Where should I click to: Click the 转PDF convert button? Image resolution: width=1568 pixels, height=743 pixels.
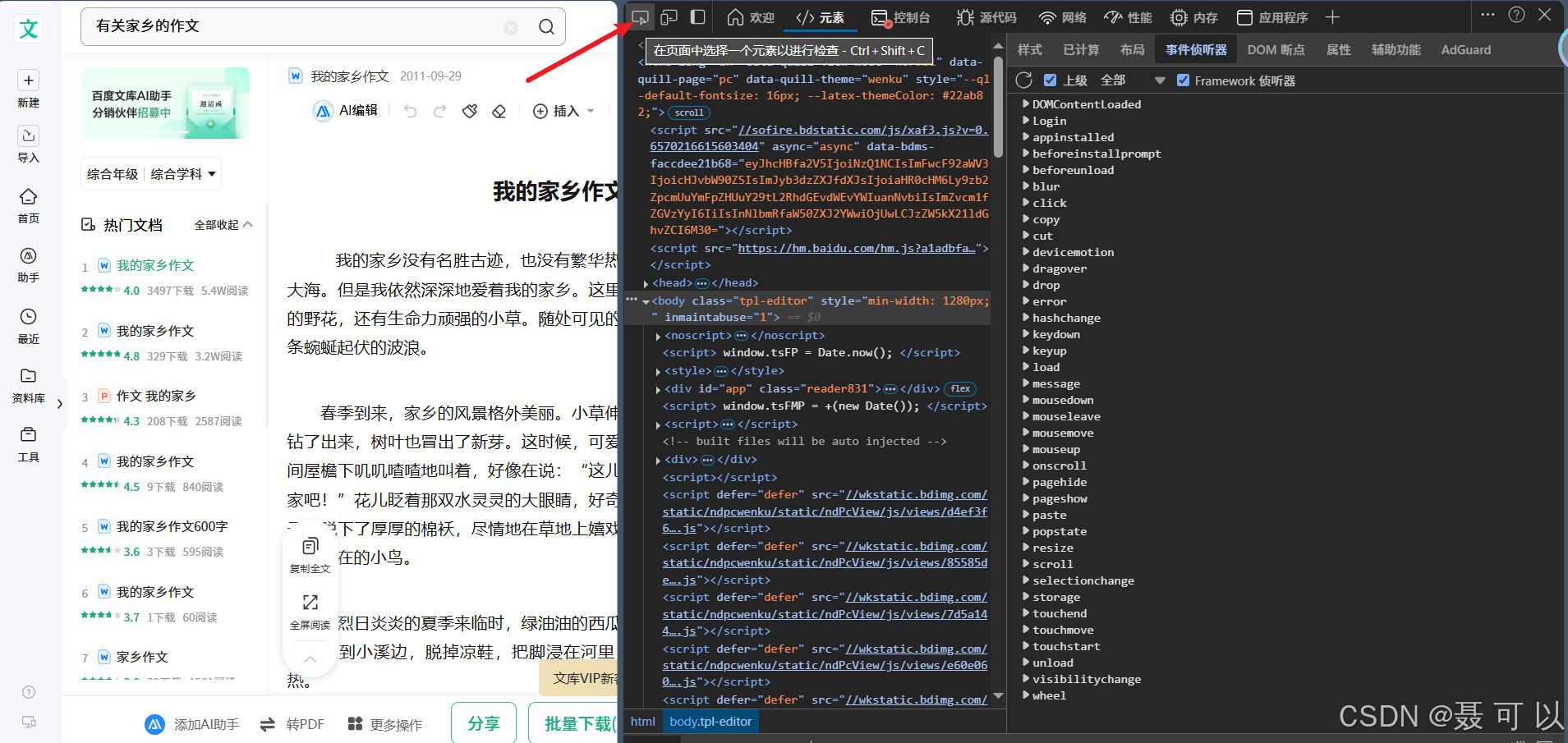(292, 724)
